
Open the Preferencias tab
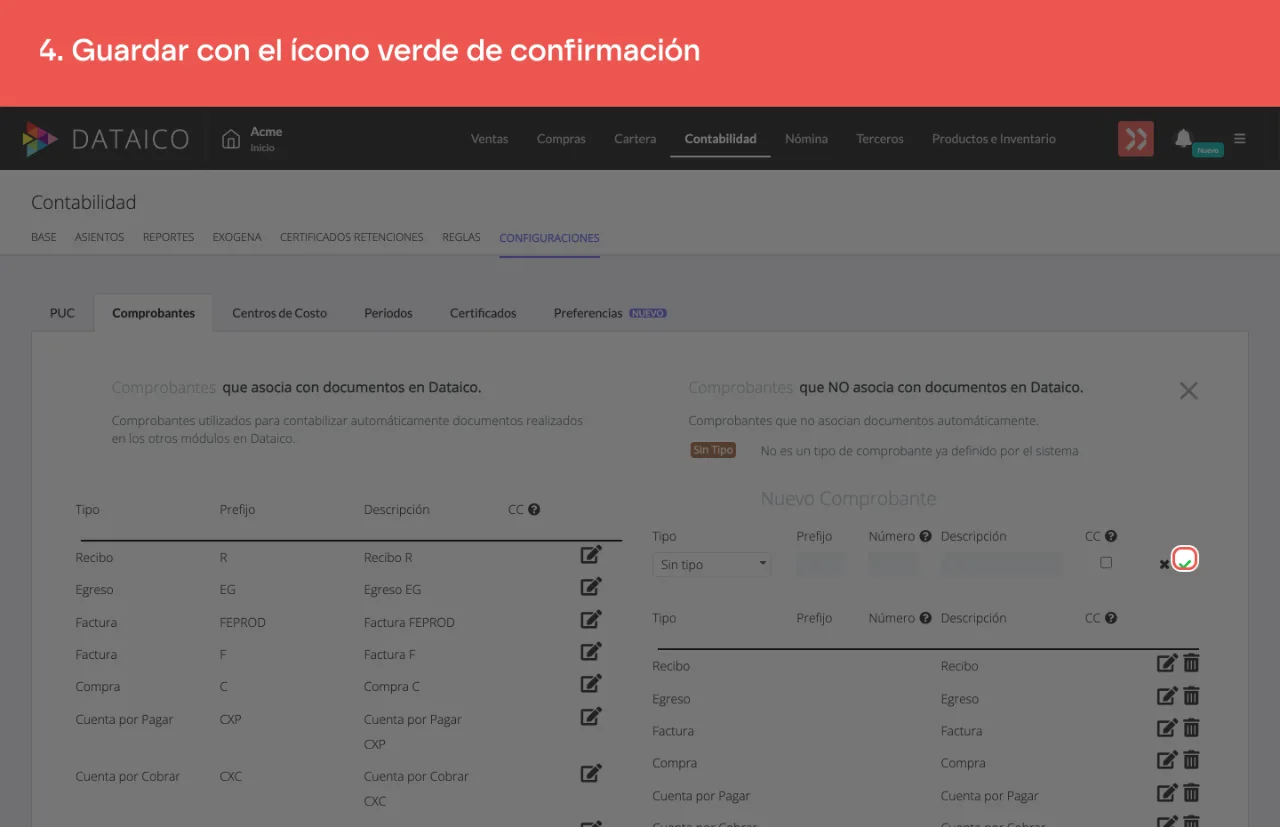(x=610, y=313)
